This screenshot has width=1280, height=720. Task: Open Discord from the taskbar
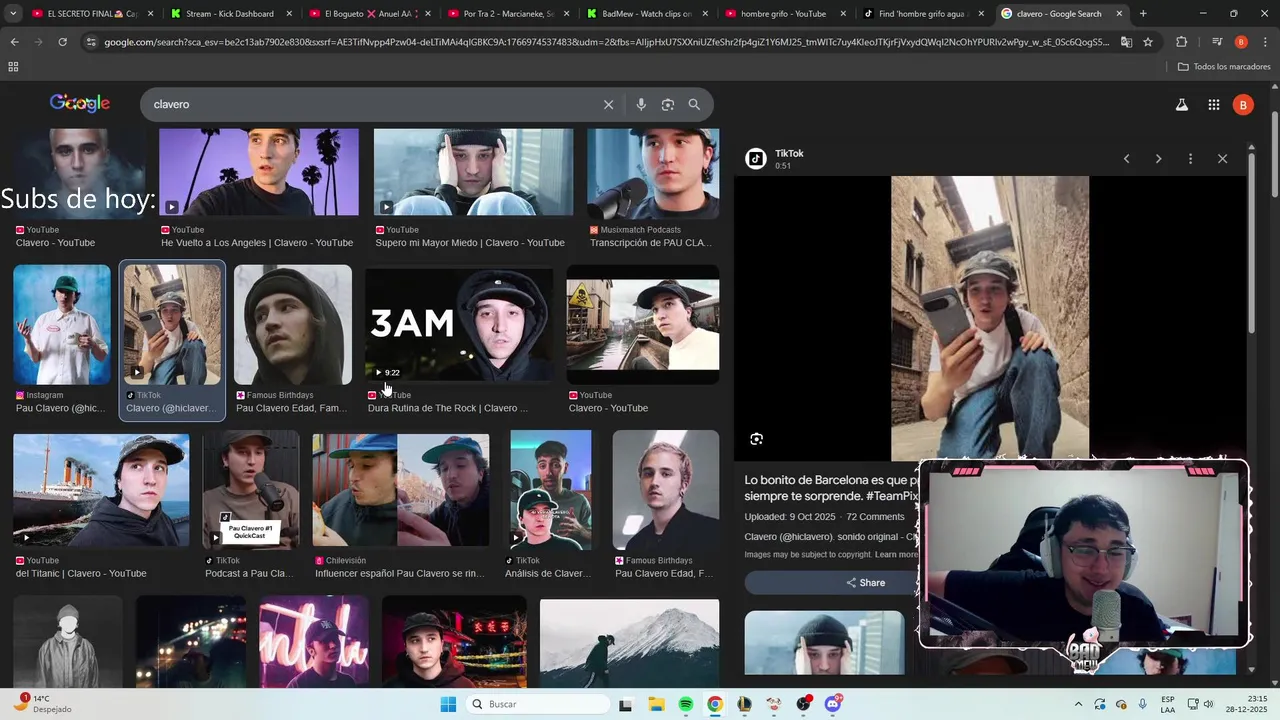[833, 704]
